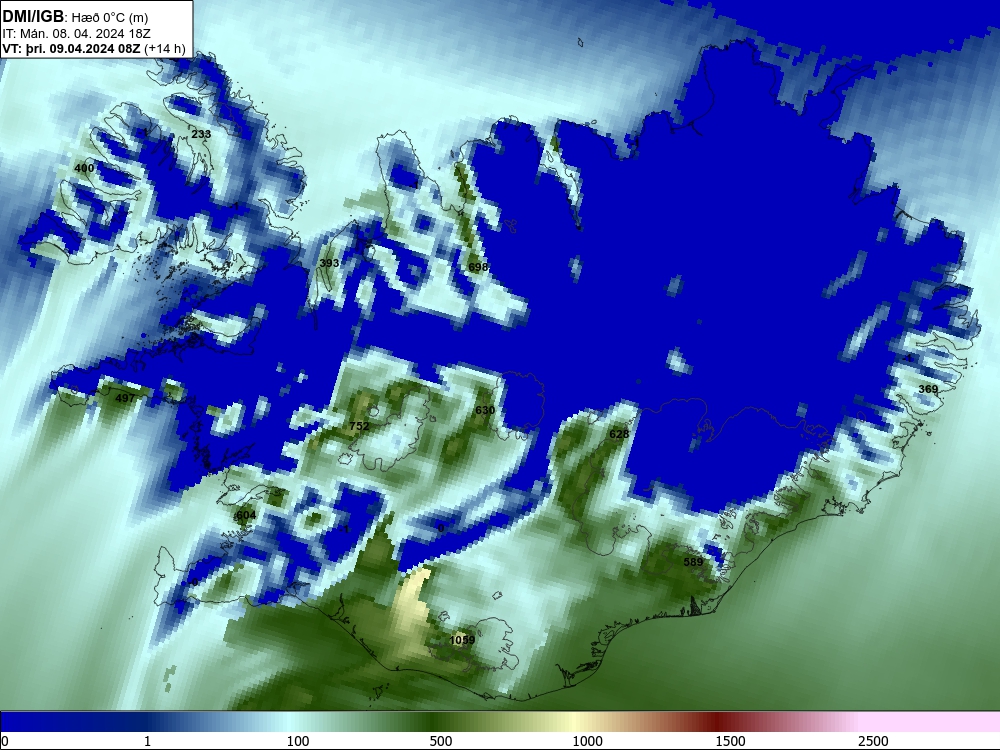The image size is (1000, 750).
Task: Click the 604 height value label
Action: coord(246,515)
